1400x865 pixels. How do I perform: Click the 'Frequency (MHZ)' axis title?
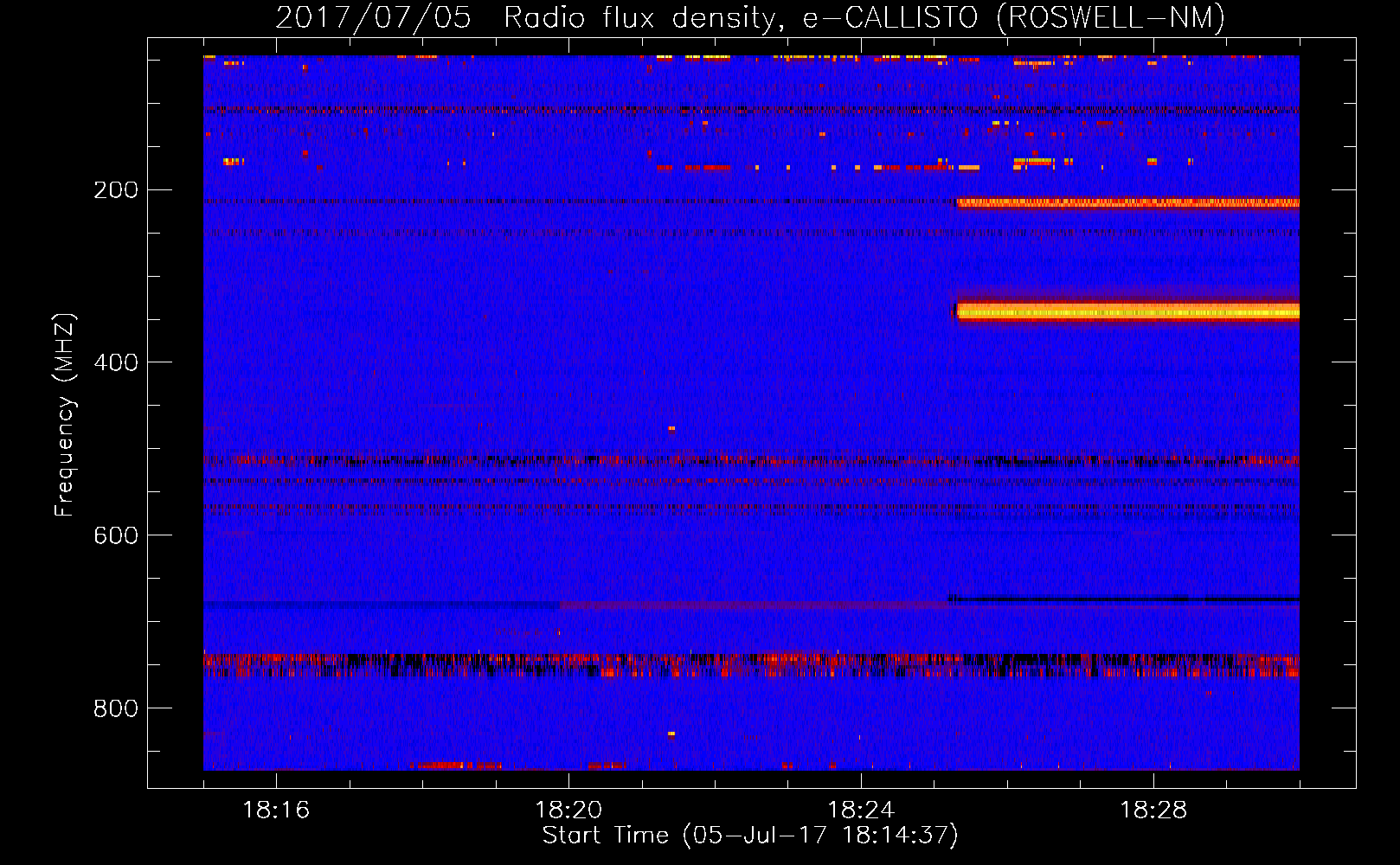click(65, 415)
